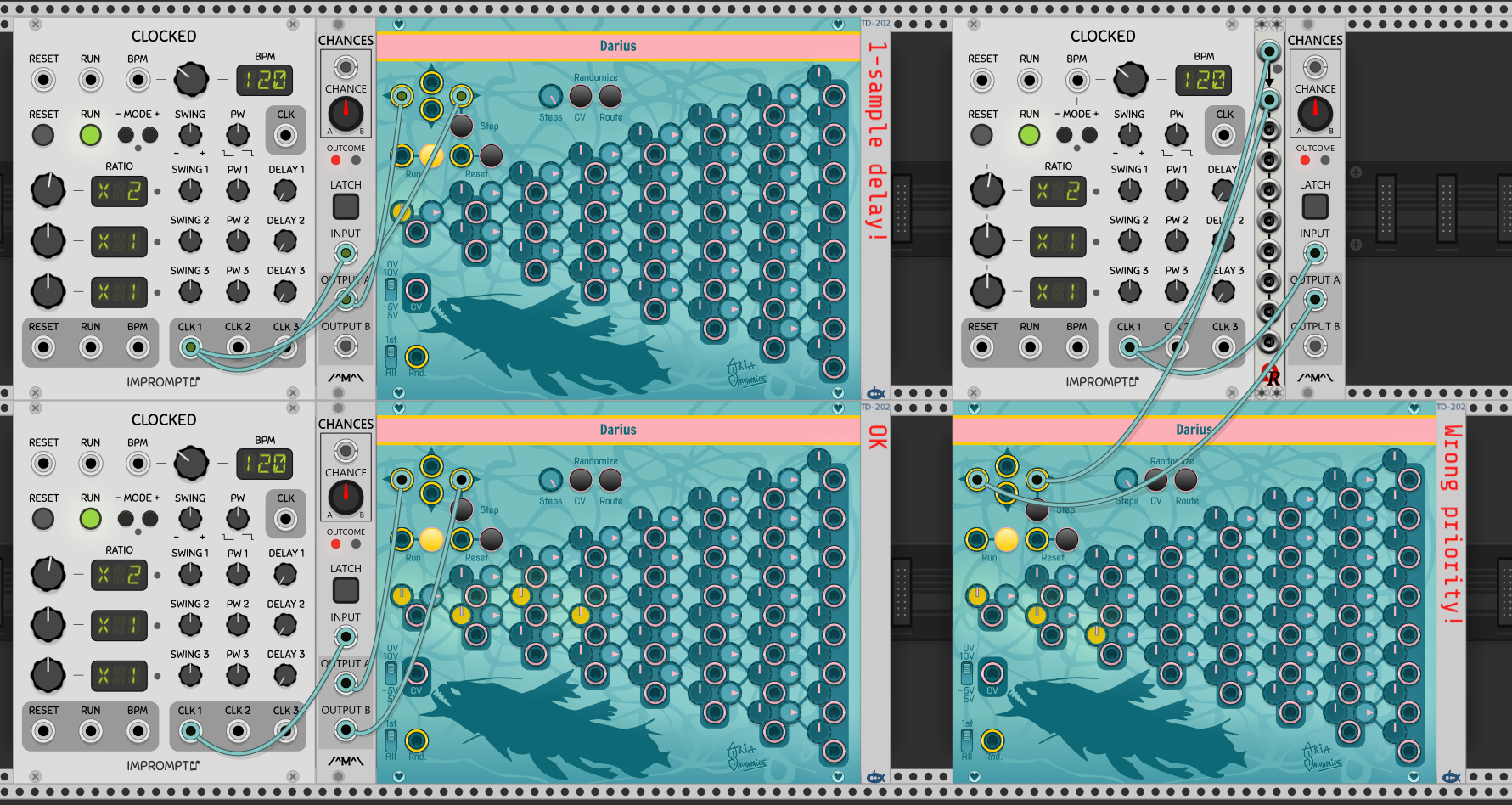Click RESET input jack on top-right Clocked
This screenshot has height=805, width=1512.
point(982,81)
